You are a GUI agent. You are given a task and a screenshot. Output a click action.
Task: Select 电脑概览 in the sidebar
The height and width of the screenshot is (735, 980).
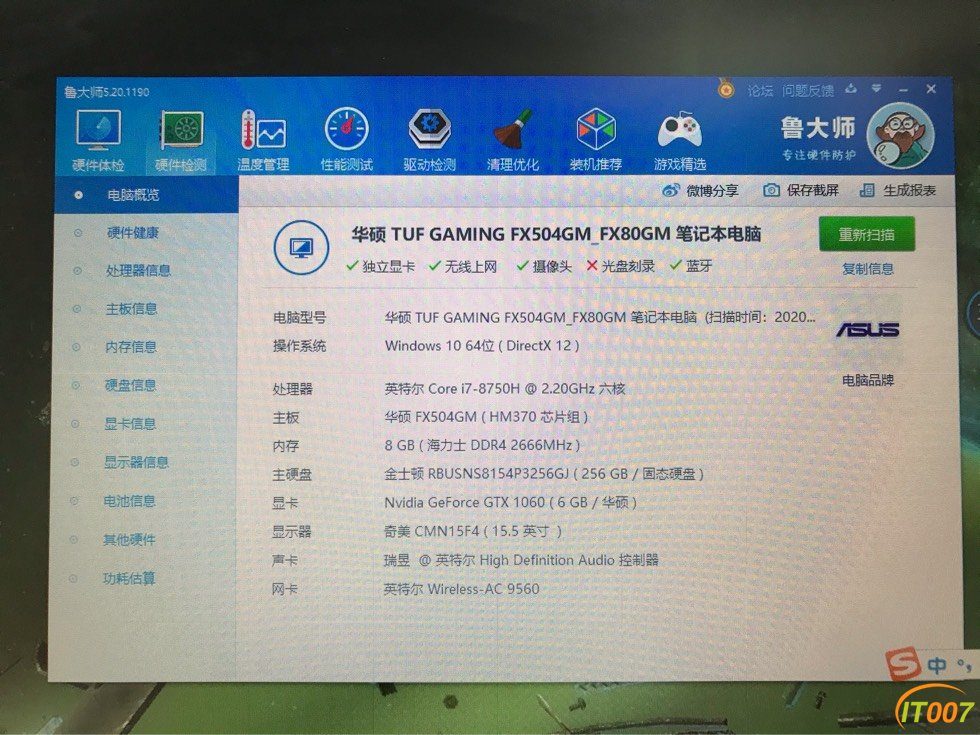[x=146, y=195]
